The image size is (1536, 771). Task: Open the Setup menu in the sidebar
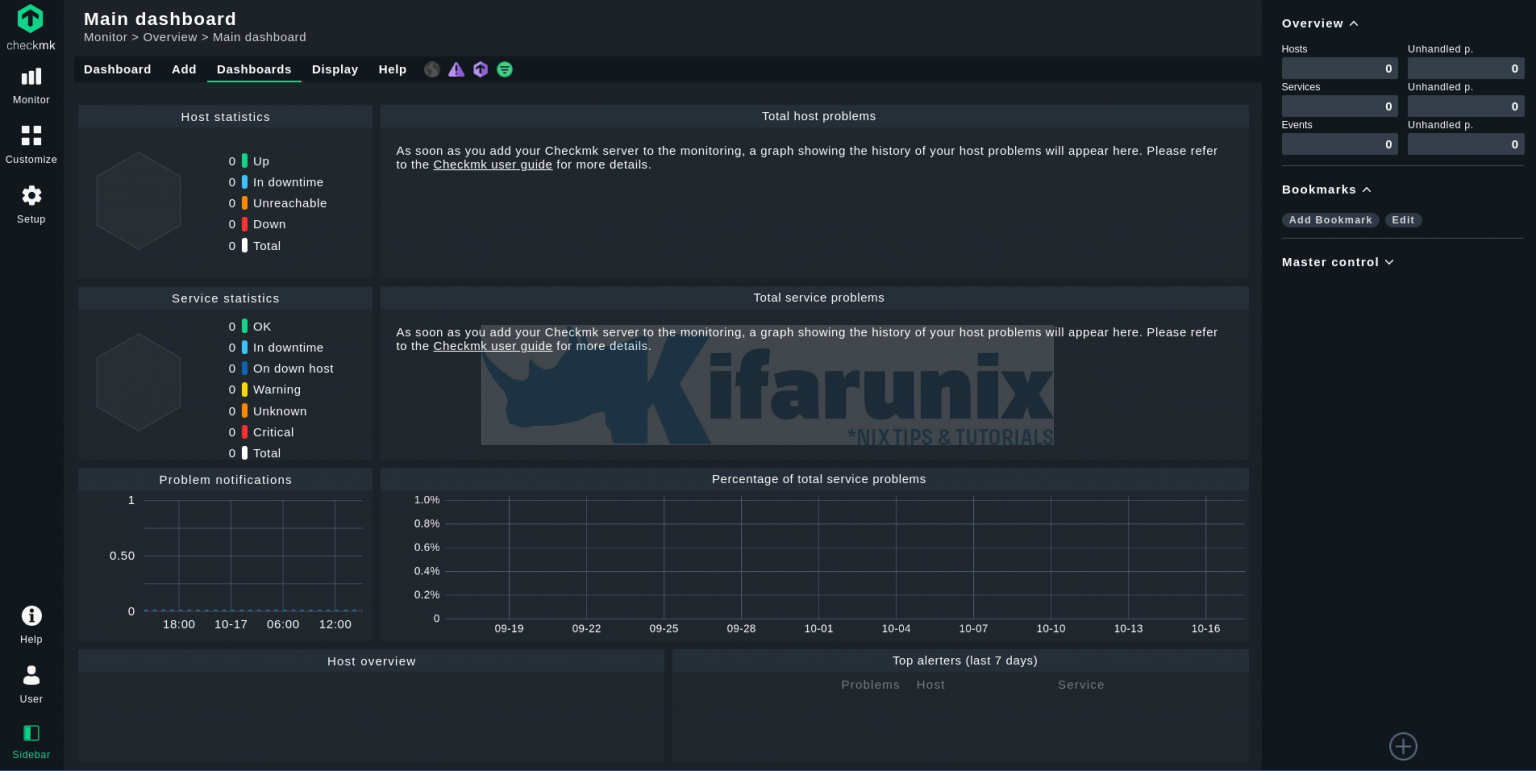(31, 204)
